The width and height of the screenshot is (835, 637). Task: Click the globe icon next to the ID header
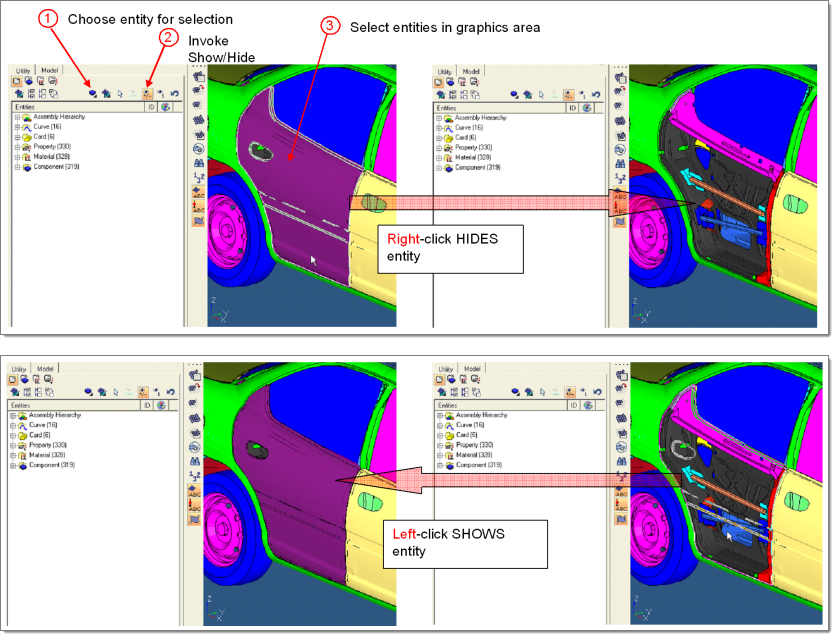click(x=166, y=107)
